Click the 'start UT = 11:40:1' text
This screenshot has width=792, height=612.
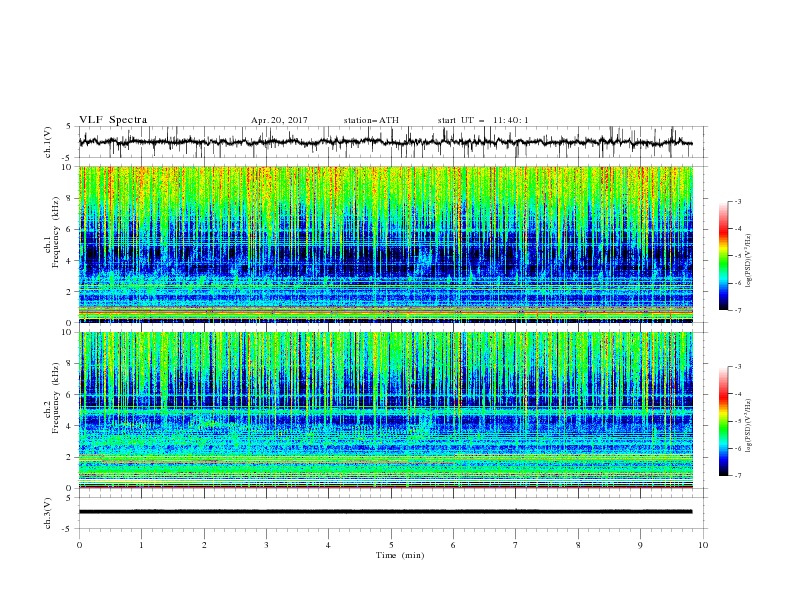tap(483, 120)
